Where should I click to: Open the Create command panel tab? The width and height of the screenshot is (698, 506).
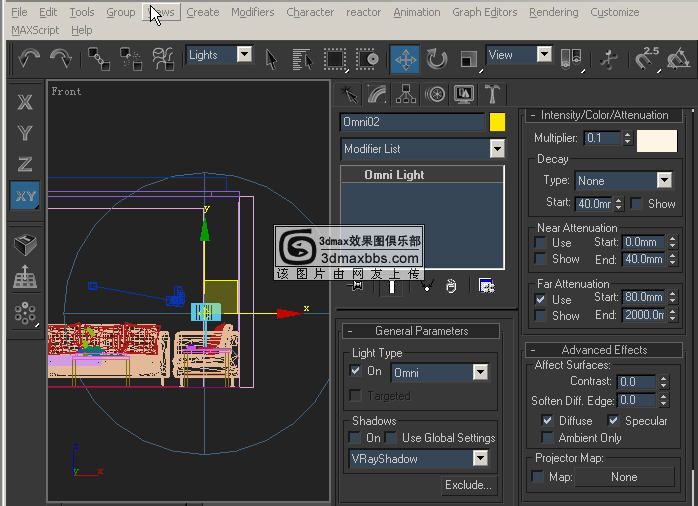[x=349, y=94]
